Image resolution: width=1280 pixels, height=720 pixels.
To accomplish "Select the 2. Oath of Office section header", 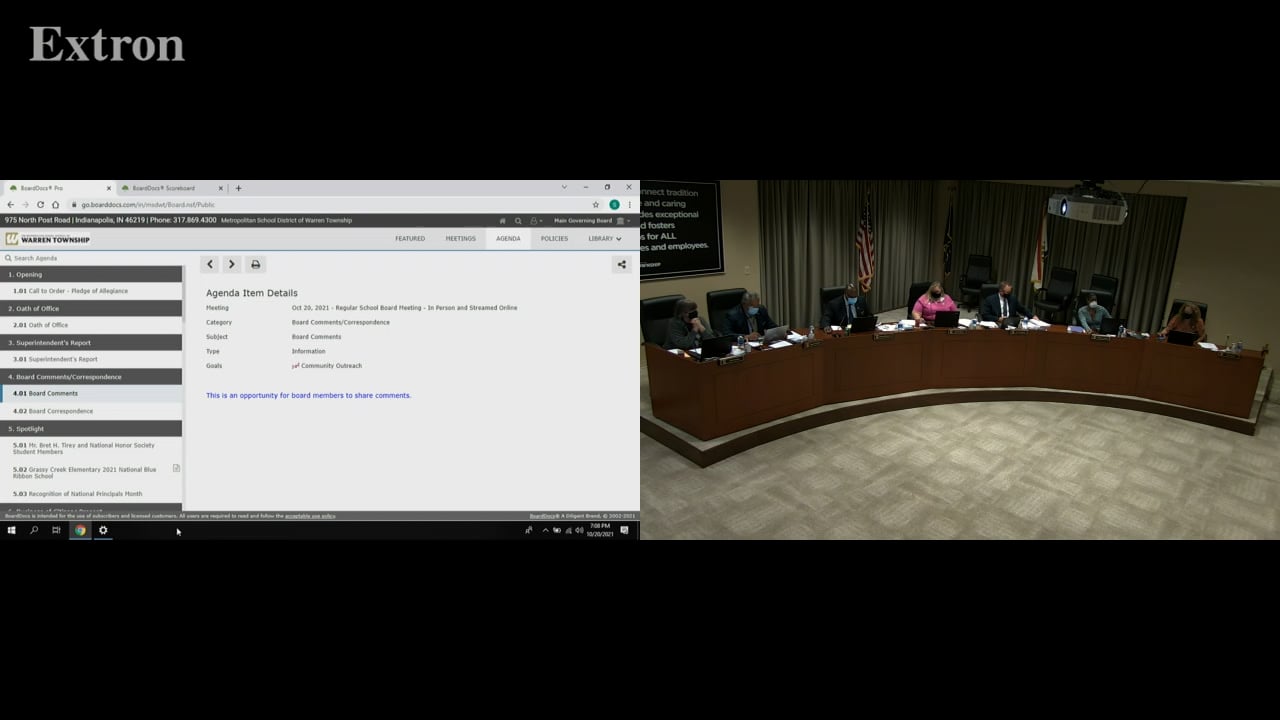I will [x=91, y=308].
